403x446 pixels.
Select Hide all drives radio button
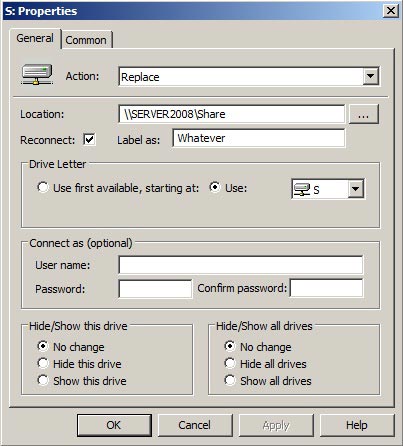[230, 363]
